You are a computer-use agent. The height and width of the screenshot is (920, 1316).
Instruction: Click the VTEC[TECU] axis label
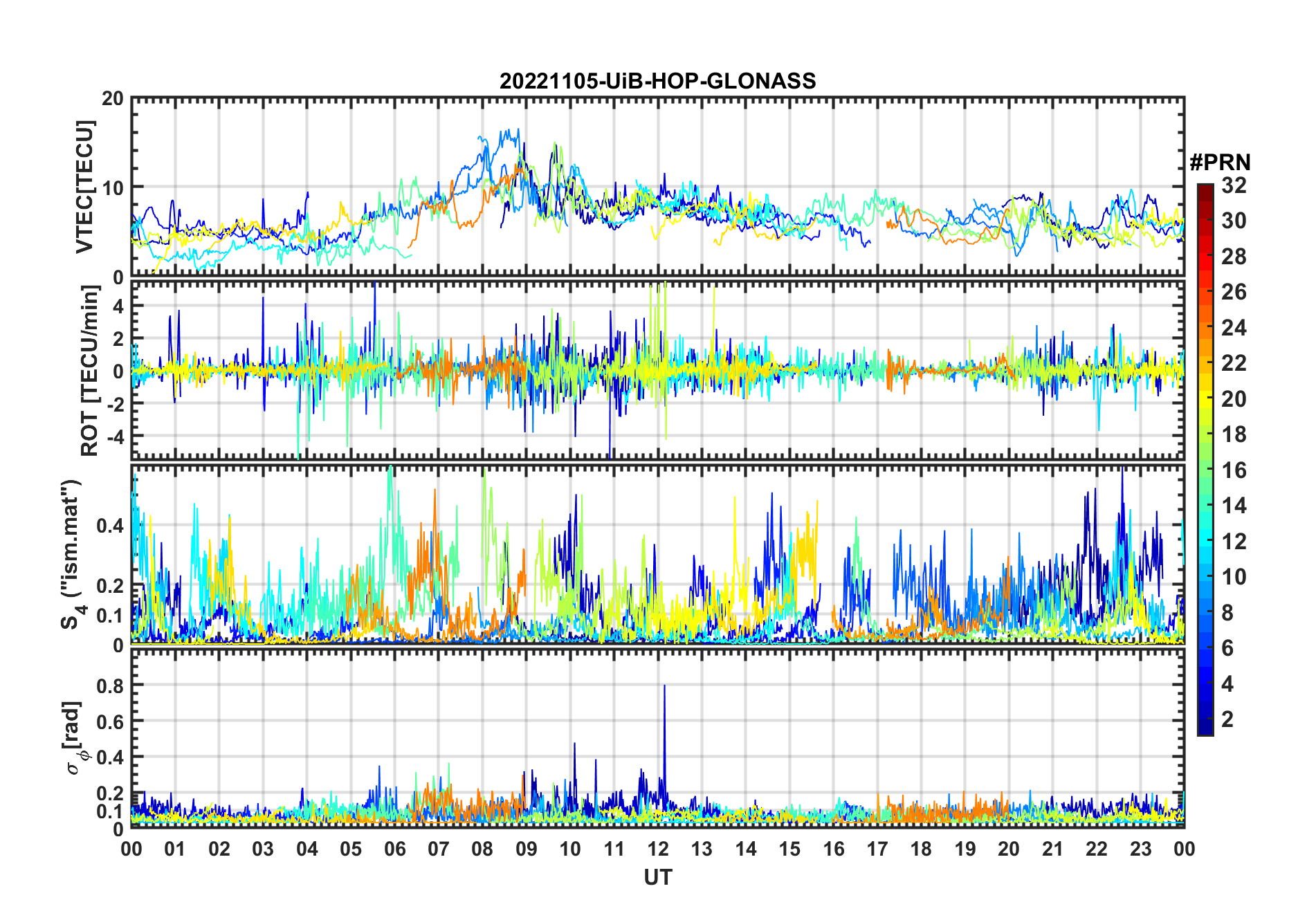coord(84,187)
